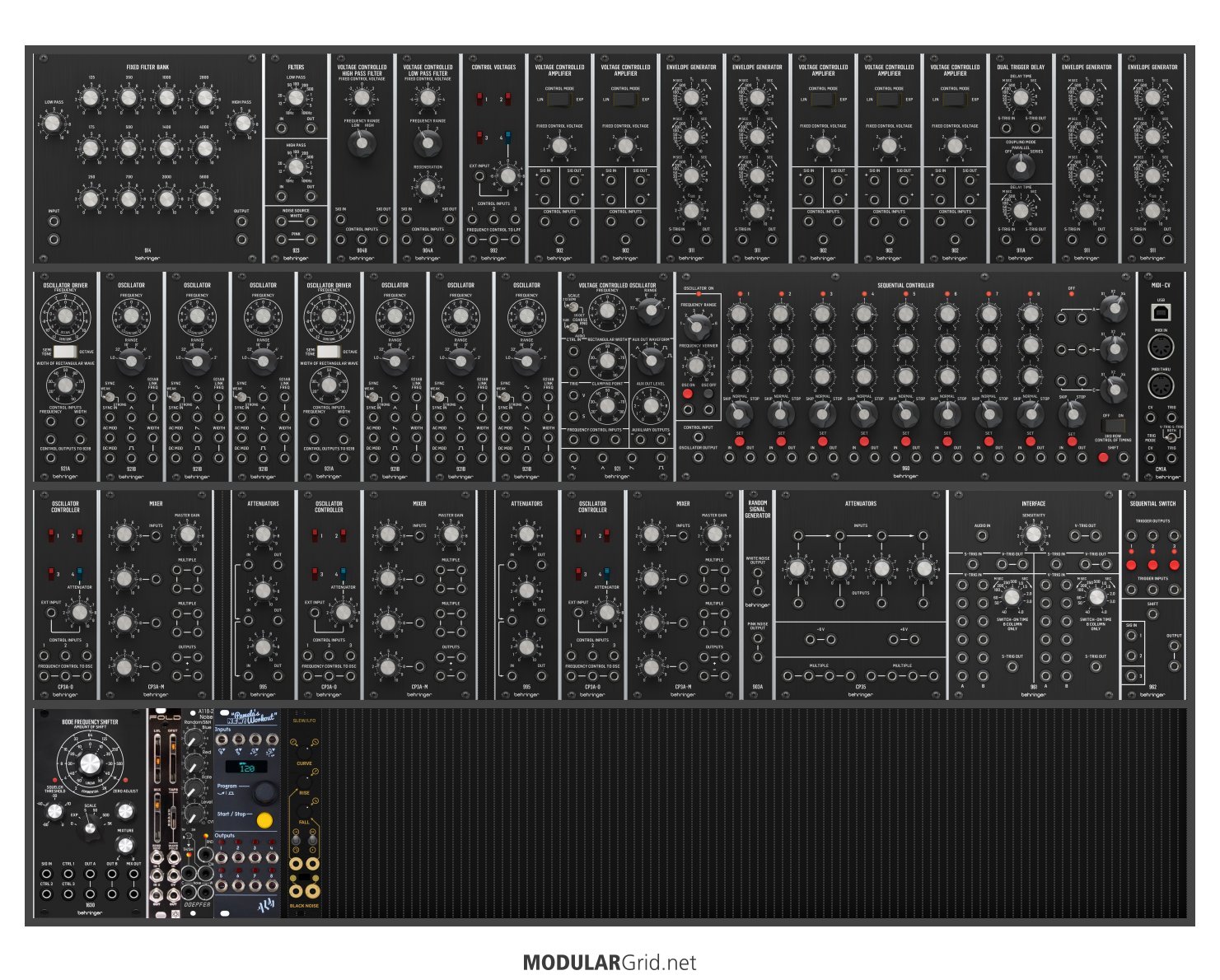Screen dimensions: 1220x980
Task: Click the black OSC OFF button on Sequential Controller
Action: point(708,394)
